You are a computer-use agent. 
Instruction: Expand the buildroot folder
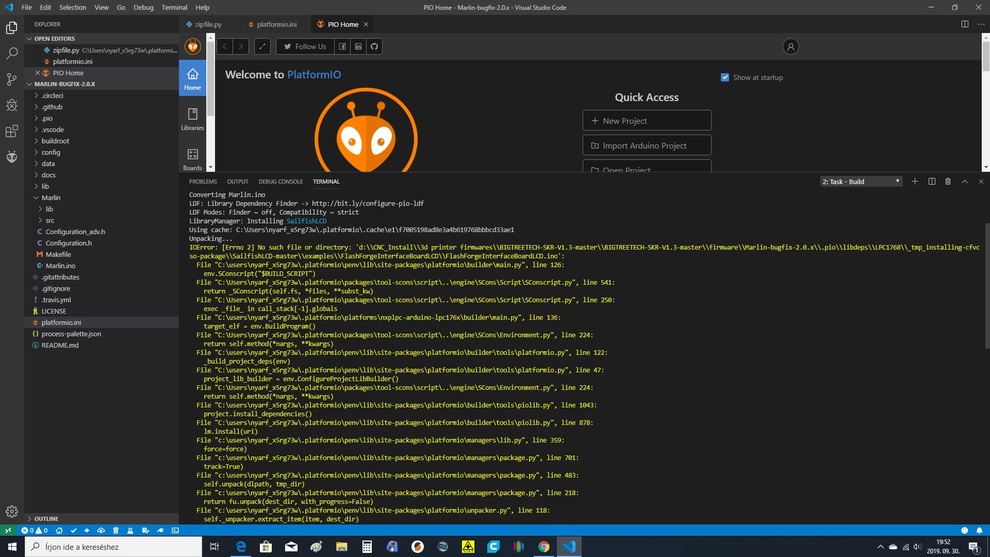tap(55, 141)
